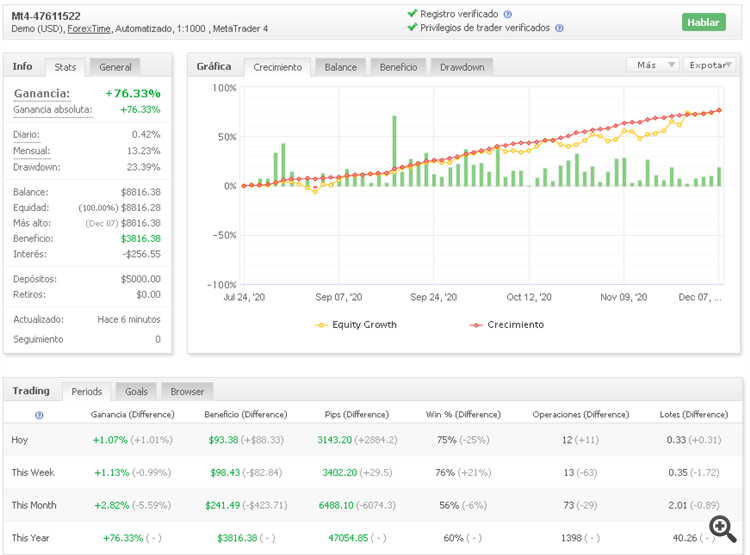The image size is (750, 555).
Task: Switch to the General tab
Action: click(x=115, y=67)
